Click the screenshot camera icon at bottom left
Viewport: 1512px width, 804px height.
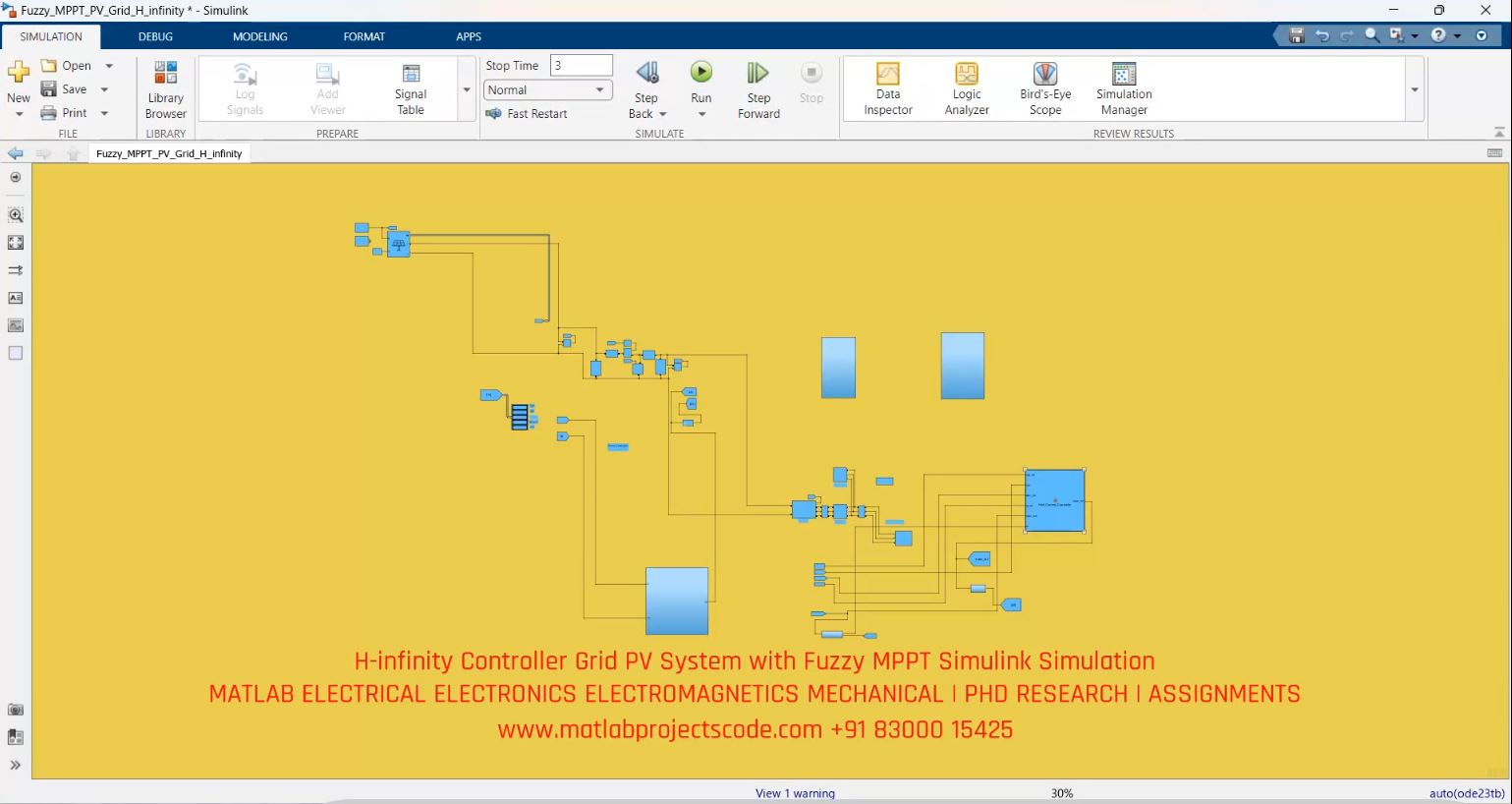click(x=16, y=710)
